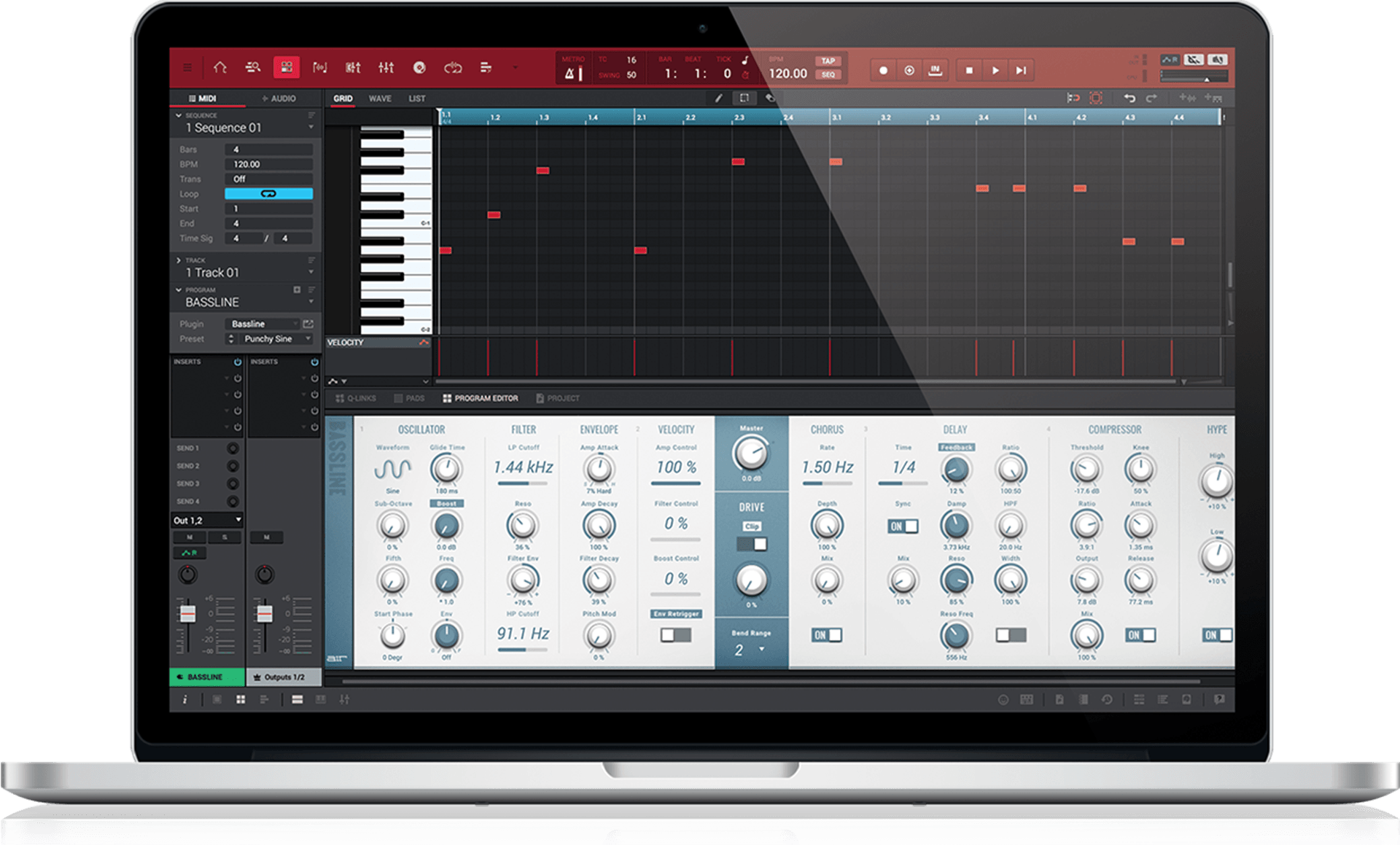Click the undo arrow icon
This screenshot has height=848, width=1400.
pos(1129,98)
